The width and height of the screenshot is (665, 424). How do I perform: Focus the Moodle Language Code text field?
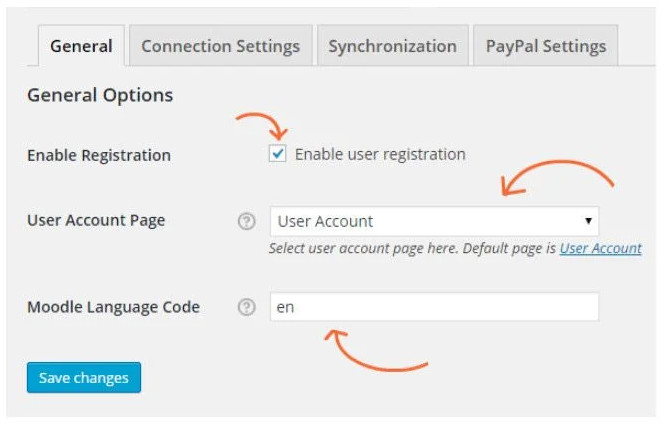pyautogui.click(x=434, y=307)
